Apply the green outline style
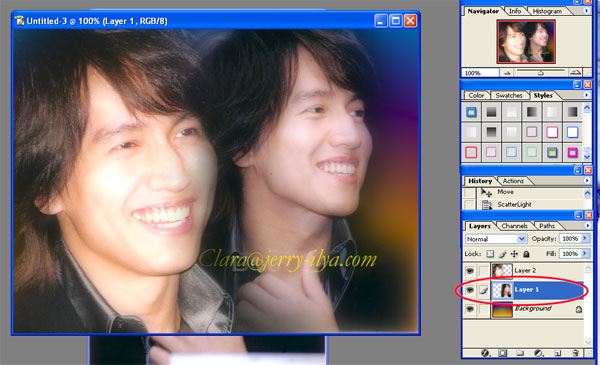The height and width of the screenshot is (365, 600). coord(532,152)
